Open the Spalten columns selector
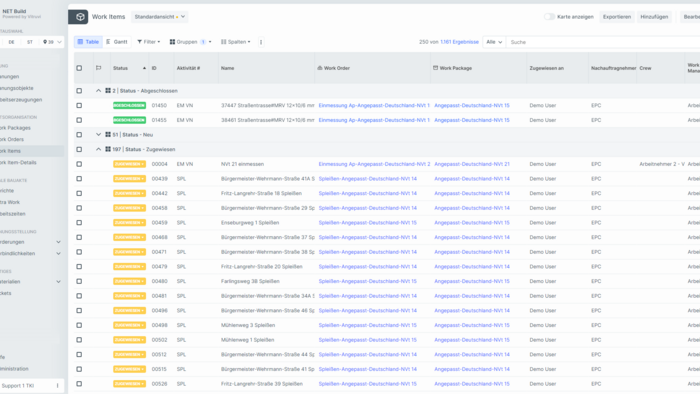The width and height of the screenshot is (700, 394). coord(235,42)
